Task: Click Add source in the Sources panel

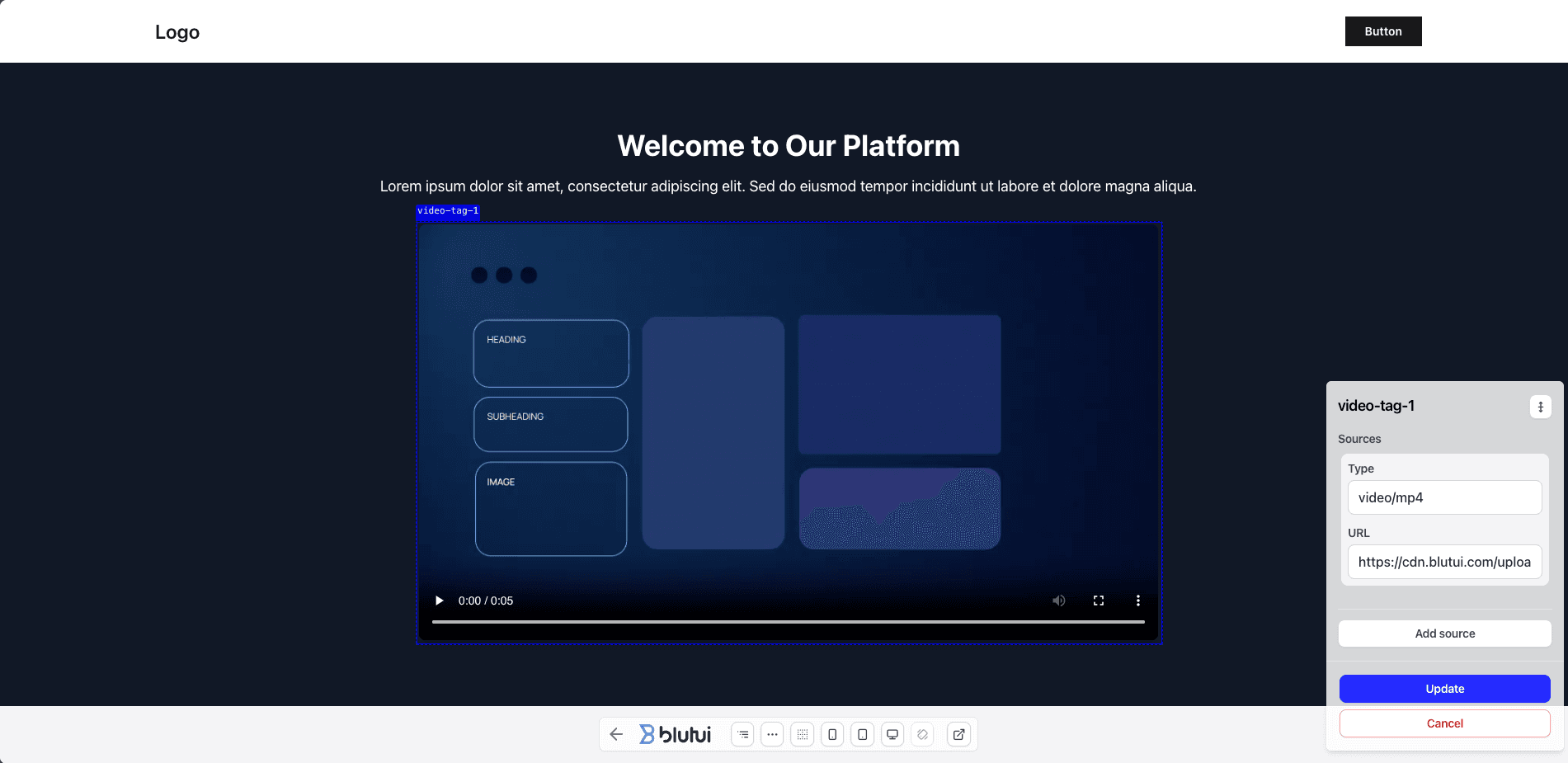Action: pos(1444,633)
